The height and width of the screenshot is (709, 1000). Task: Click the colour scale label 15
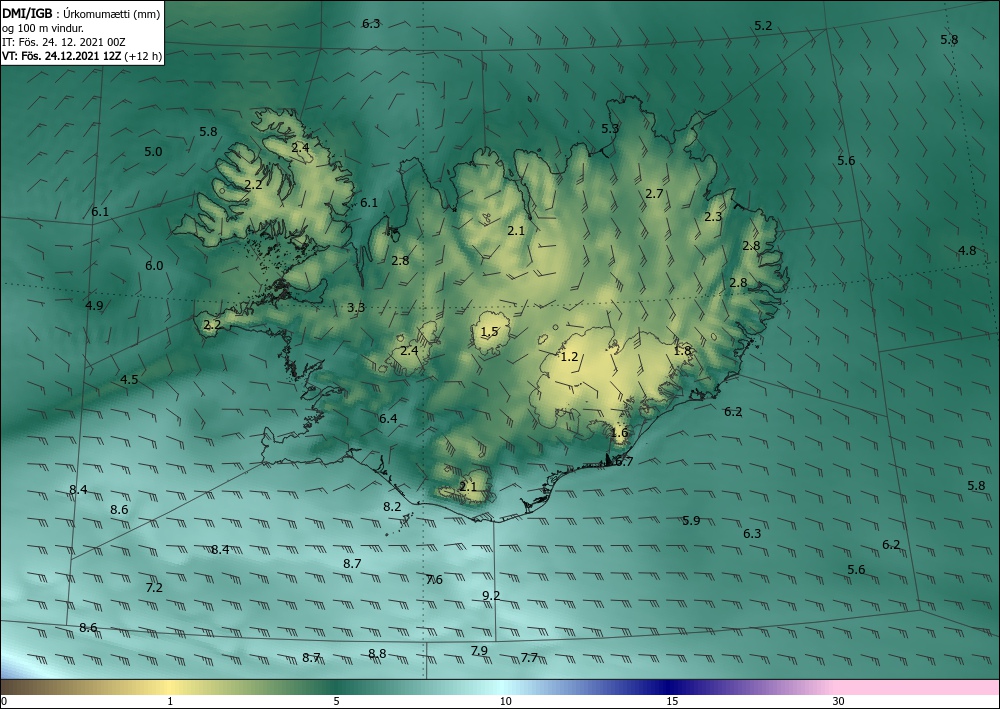point(672,702)
